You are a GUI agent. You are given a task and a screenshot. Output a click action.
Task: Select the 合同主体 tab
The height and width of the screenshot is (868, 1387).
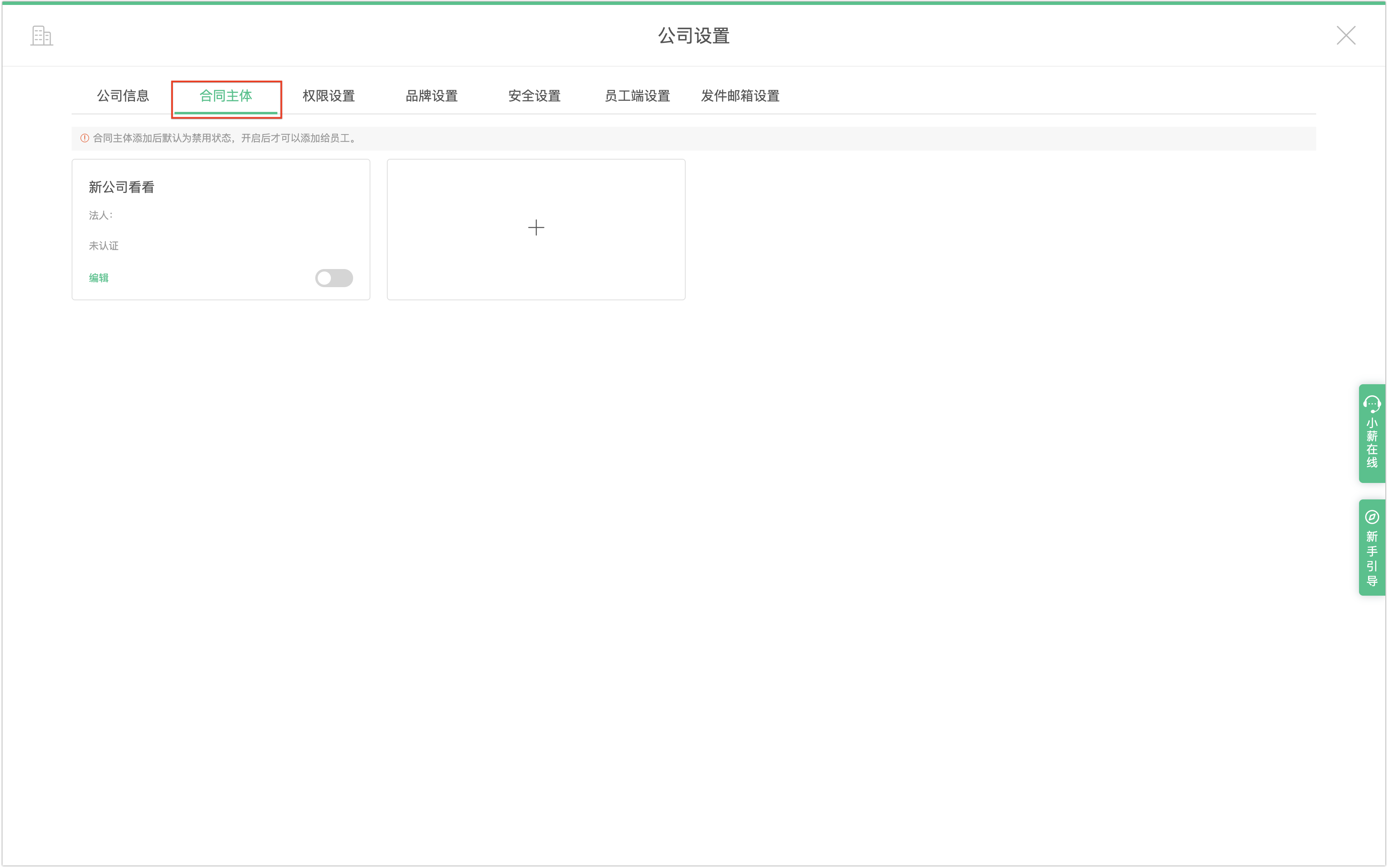point(226,96)
